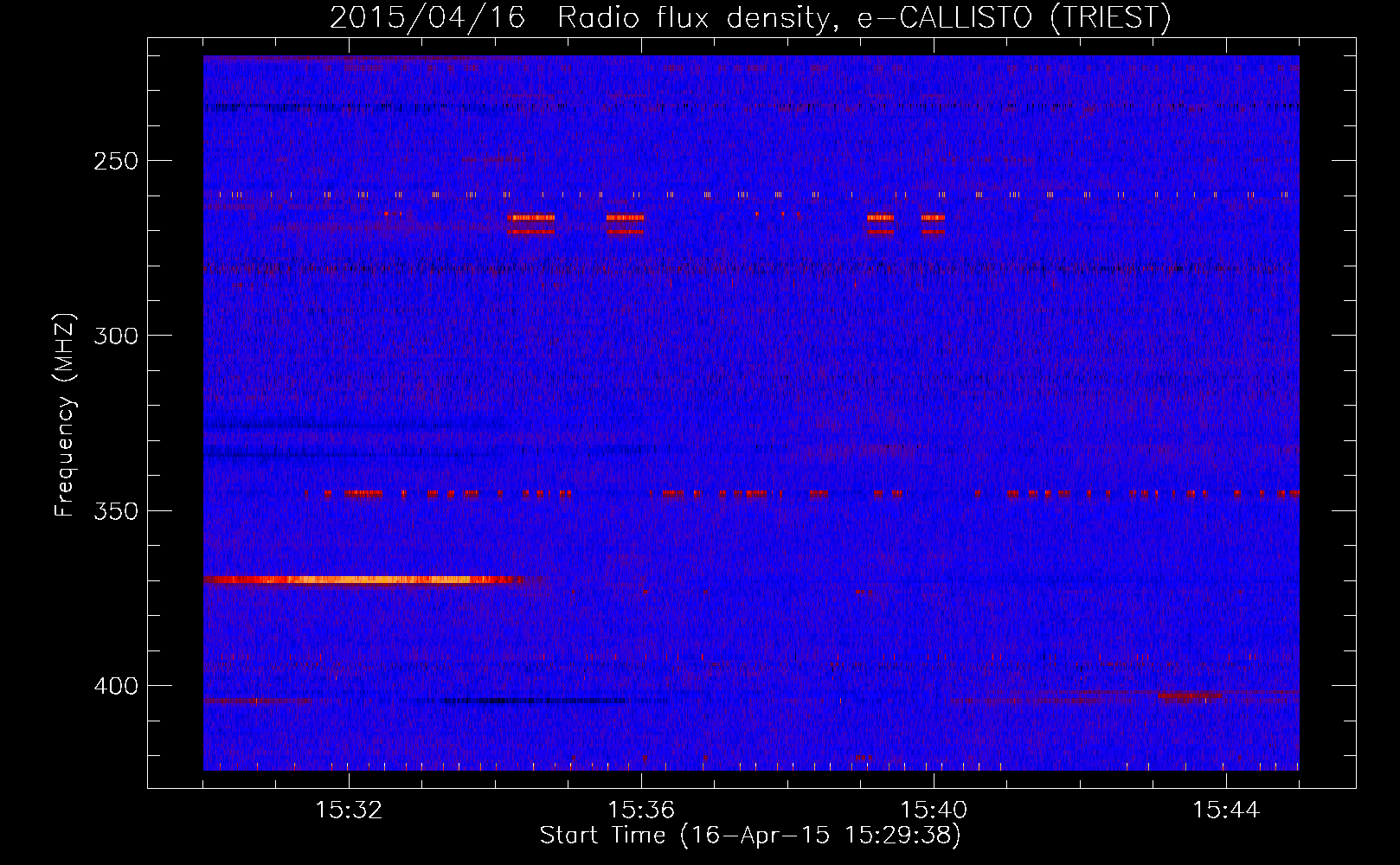Click the "Frequency (MHZ)" axis label
Viewport: 1400px width, 865px height.
[x=65, y=414]
